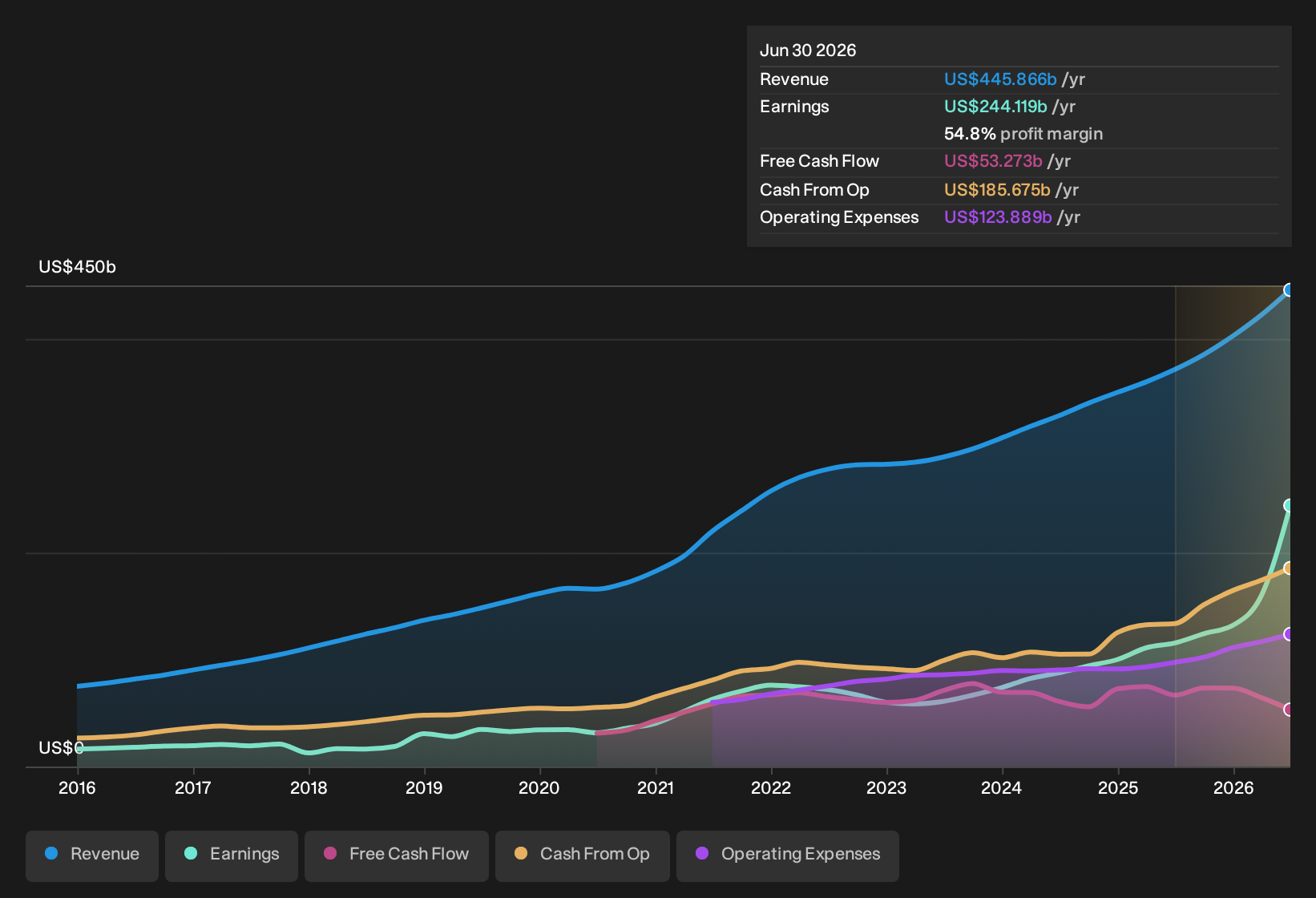Click the US$53.273b free cash flow value

[993, 161]
